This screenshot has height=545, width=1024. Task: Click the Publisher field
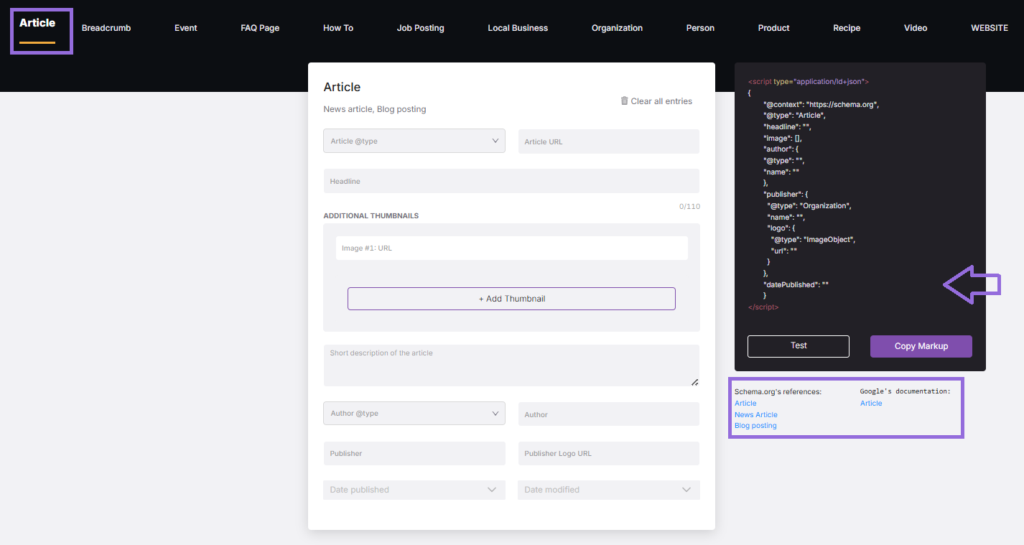click(x=414, y=453)
